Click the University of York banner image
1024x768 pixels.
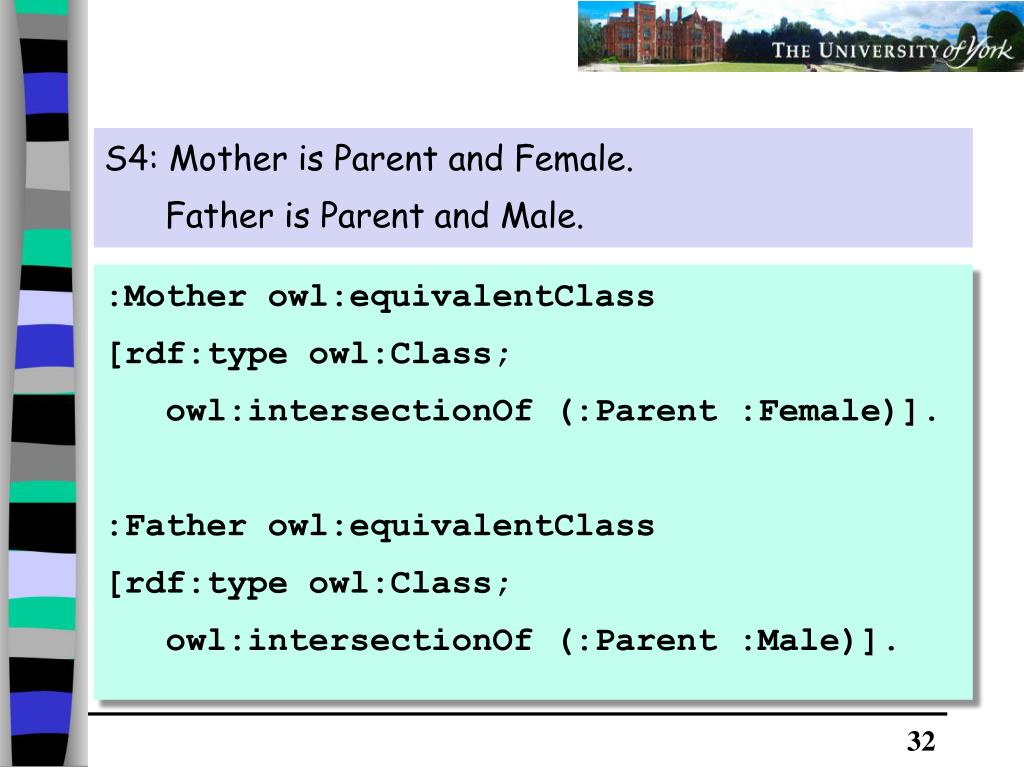(x=801, y=36)
